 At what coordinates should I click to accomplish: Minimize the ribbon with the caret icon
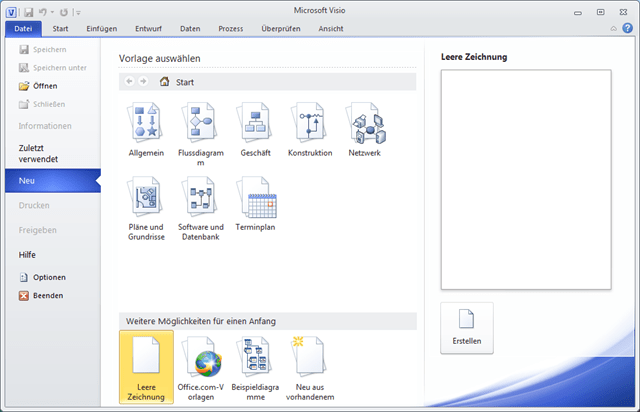613,29
